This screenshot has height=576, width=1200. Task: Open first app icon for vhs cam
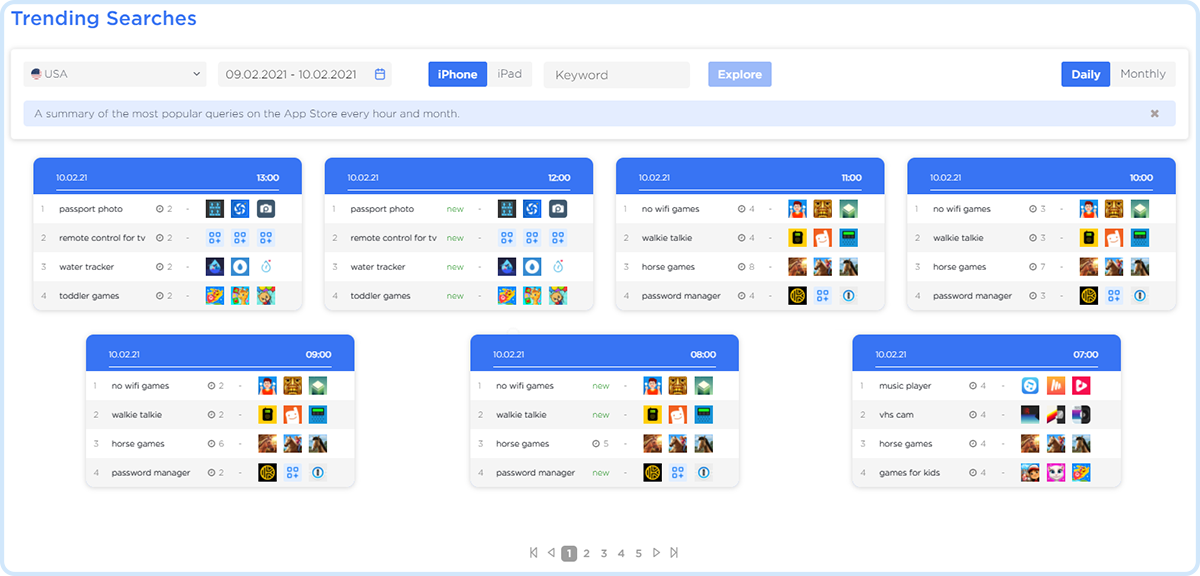[1030, 415]
